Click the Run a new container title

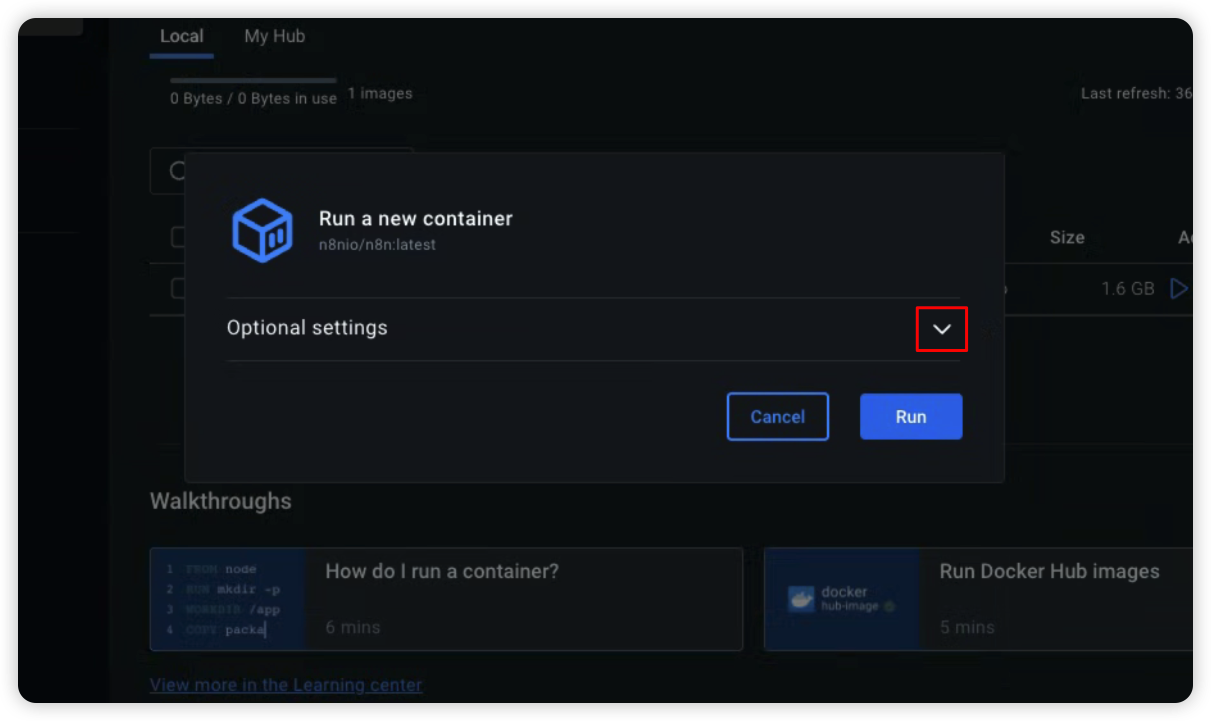coord(416,219)
